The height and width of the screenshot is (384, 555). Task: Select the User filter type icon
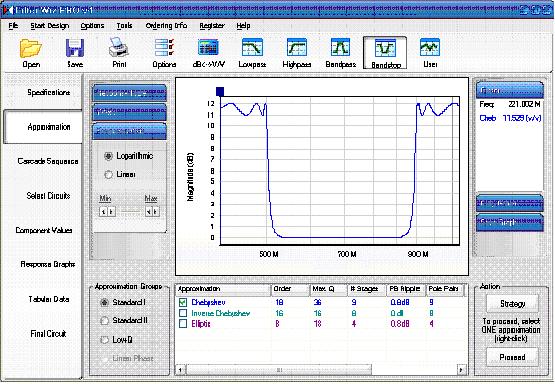430,53
